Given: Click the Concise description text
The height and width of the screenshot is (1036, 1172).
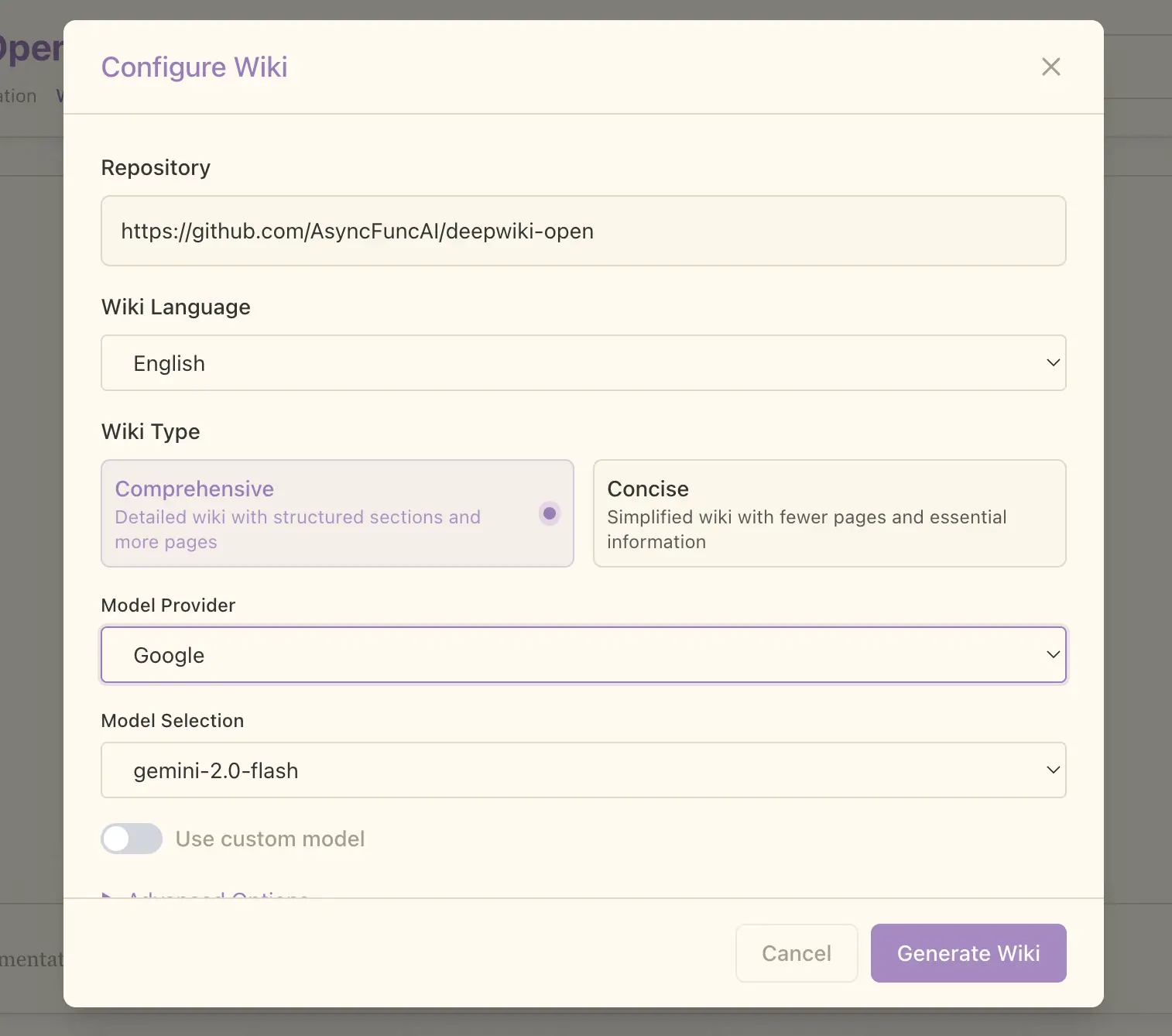Looking at the screenshot, I should coord(807,530).
